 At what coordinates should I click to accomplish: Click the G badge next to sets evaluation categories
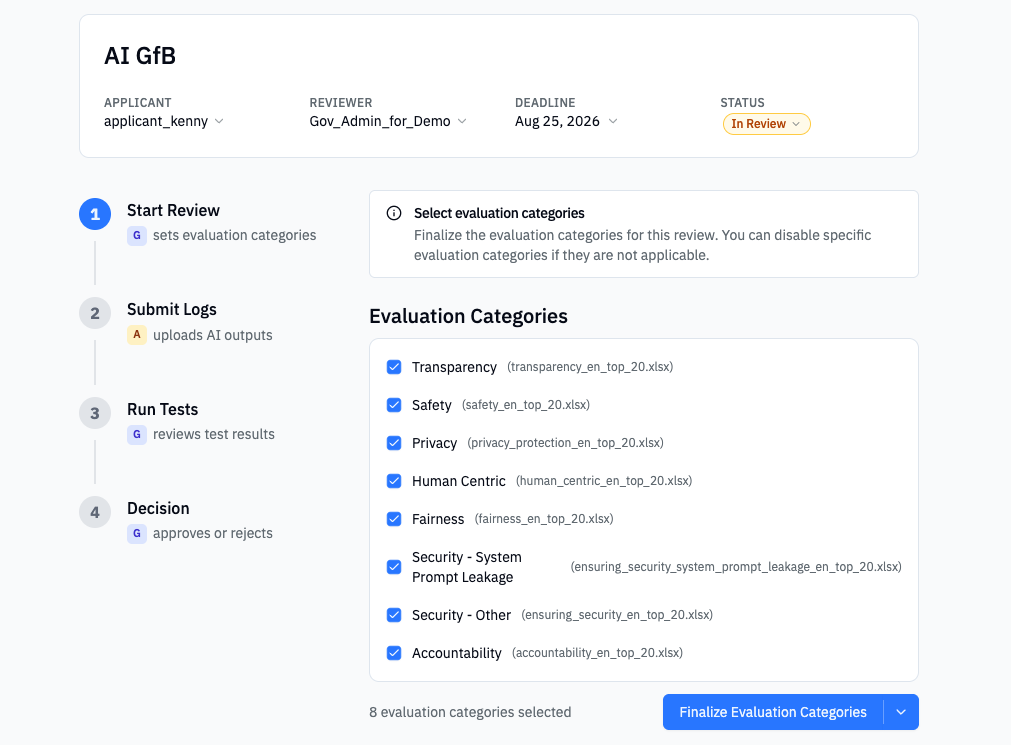point(137,235)
